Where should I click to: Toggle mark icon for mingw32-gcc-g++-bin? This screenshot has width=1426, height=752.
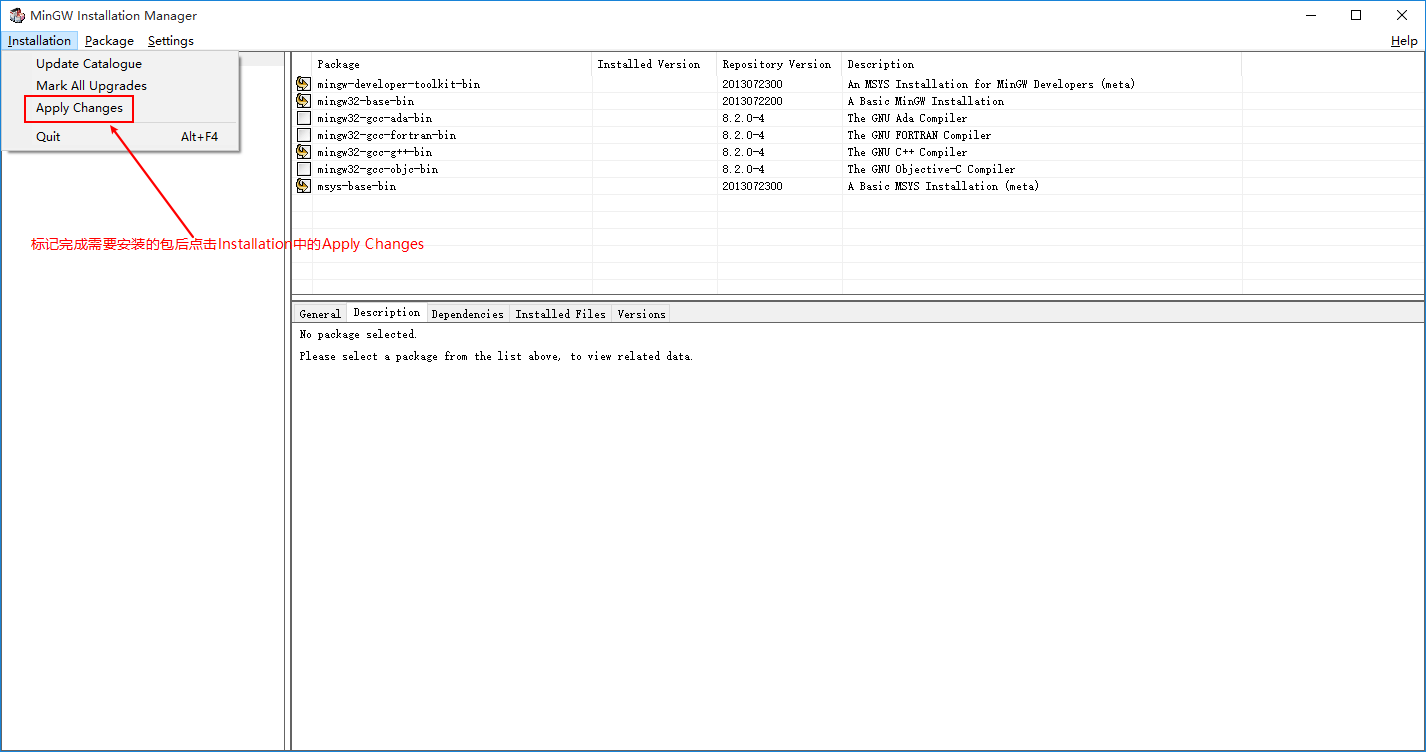click(304, 152)
